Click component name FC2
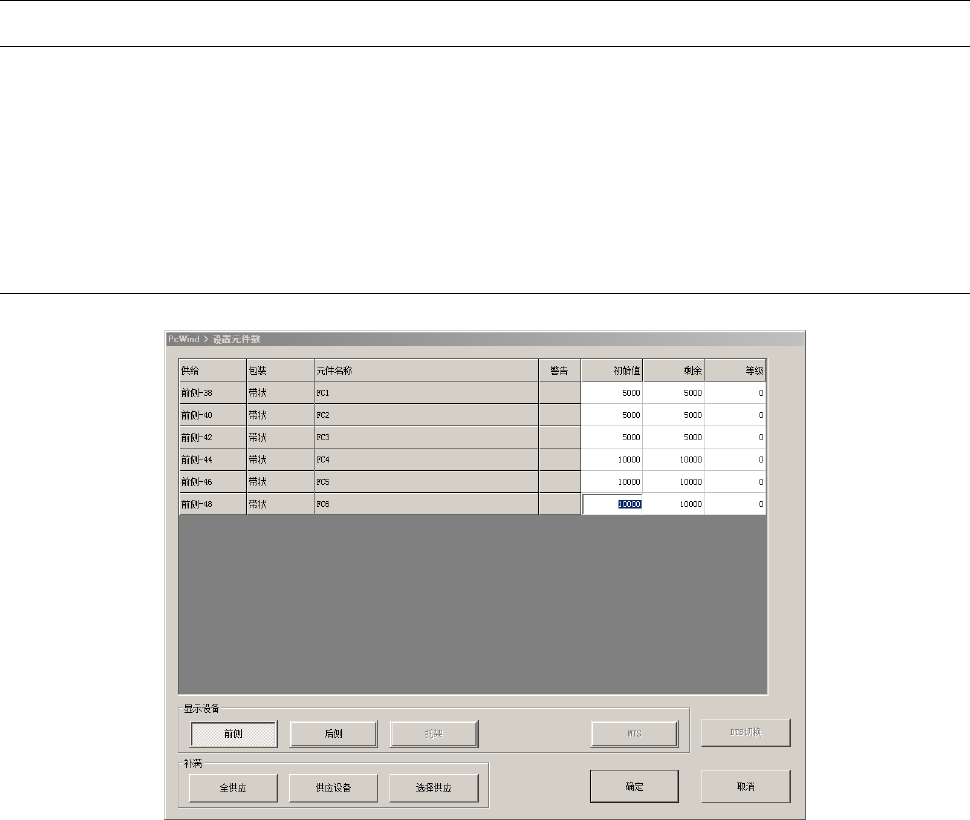This screenshot has height=820, width=970. pyautogui.click(x=427, y=415)
